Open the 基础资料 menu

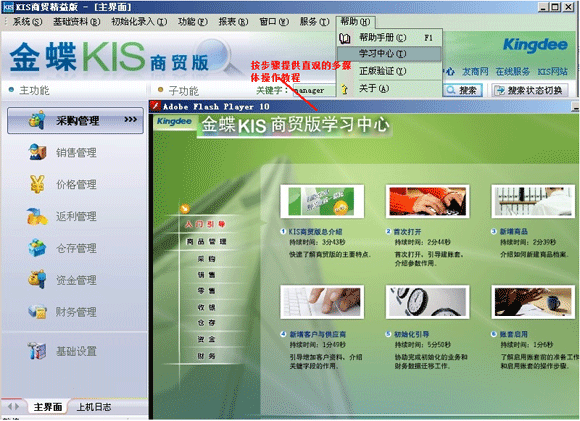click(77, 22)
